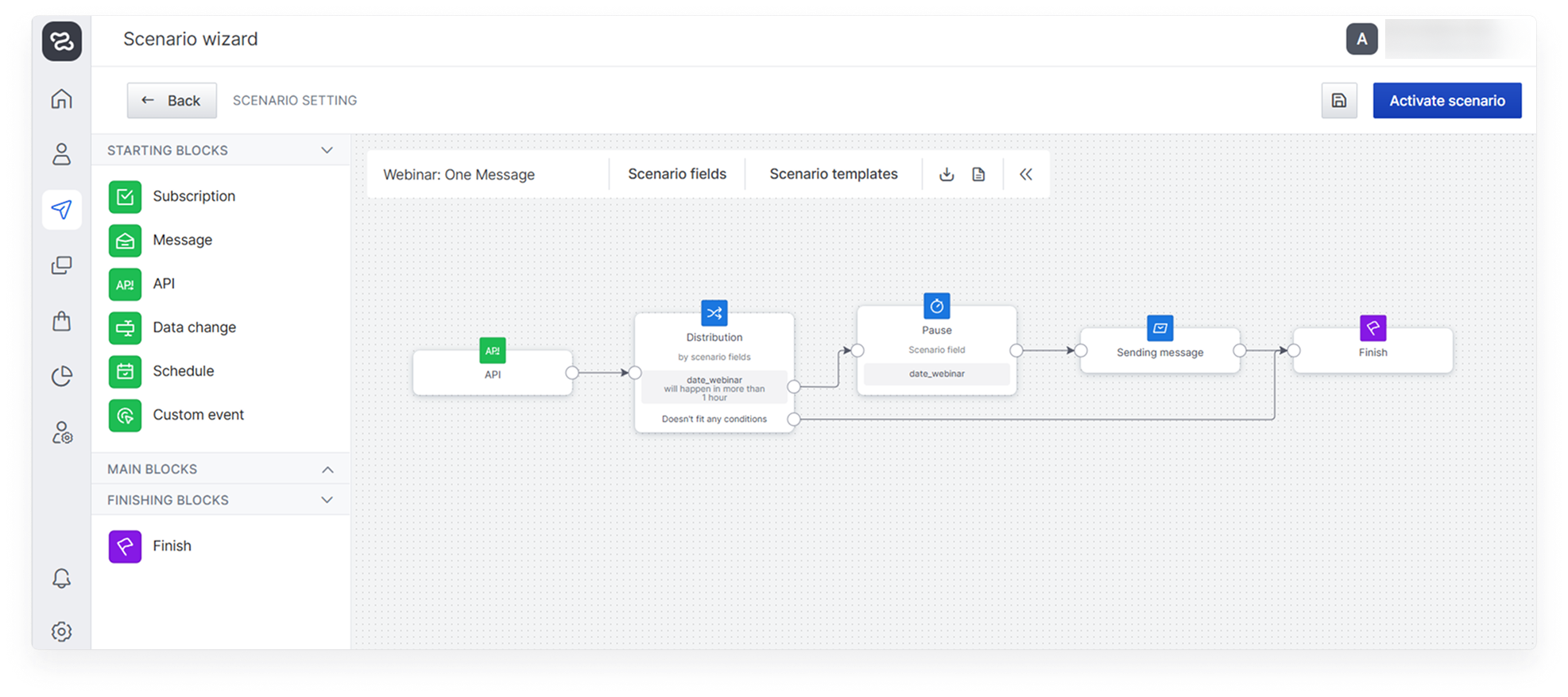Expand the Main Blocks section
The image size is (1568, 697).
click(327, 469)
